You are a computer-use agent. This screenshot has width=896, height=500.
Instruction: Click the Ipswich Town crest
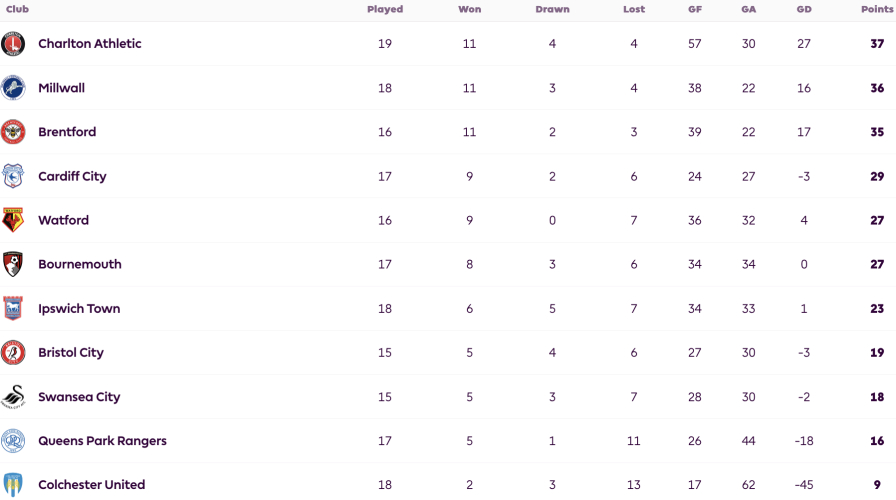click(x=13, y=308)
